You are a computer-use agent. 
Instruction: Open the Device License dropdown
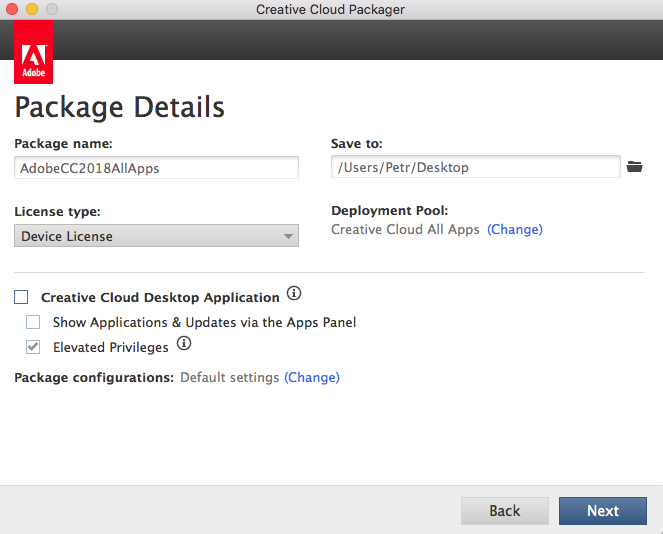pos(156,236)
